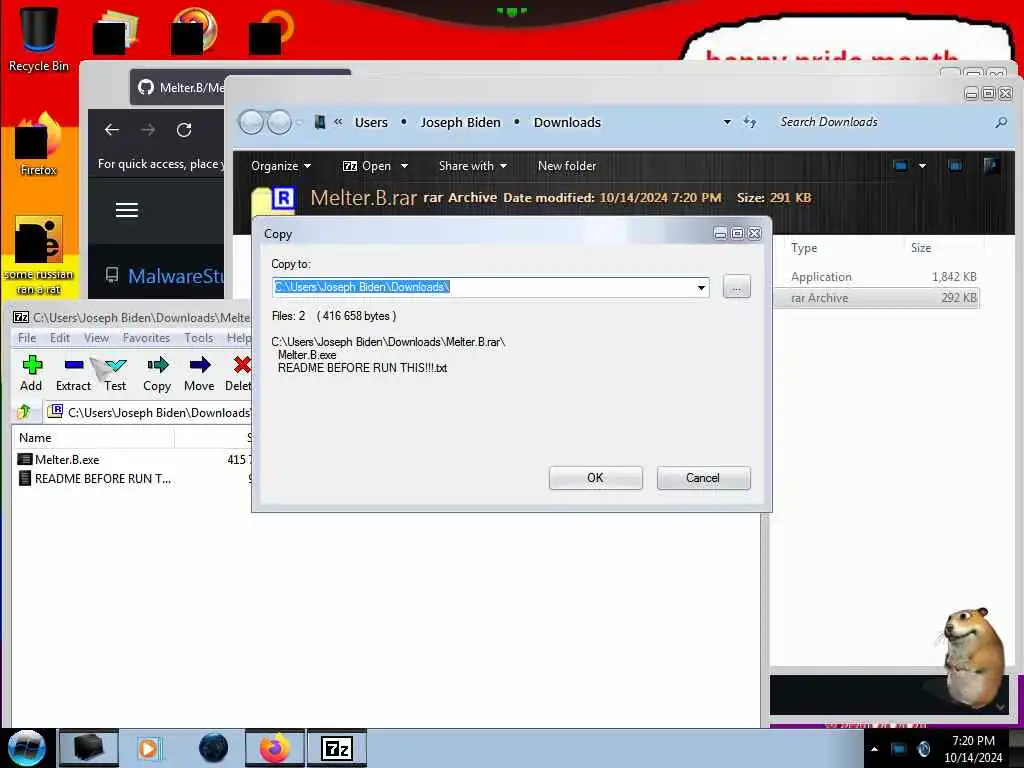Click the browser forward arrow
Viewport: 1024px width, 768px height.
pos(148,130)
